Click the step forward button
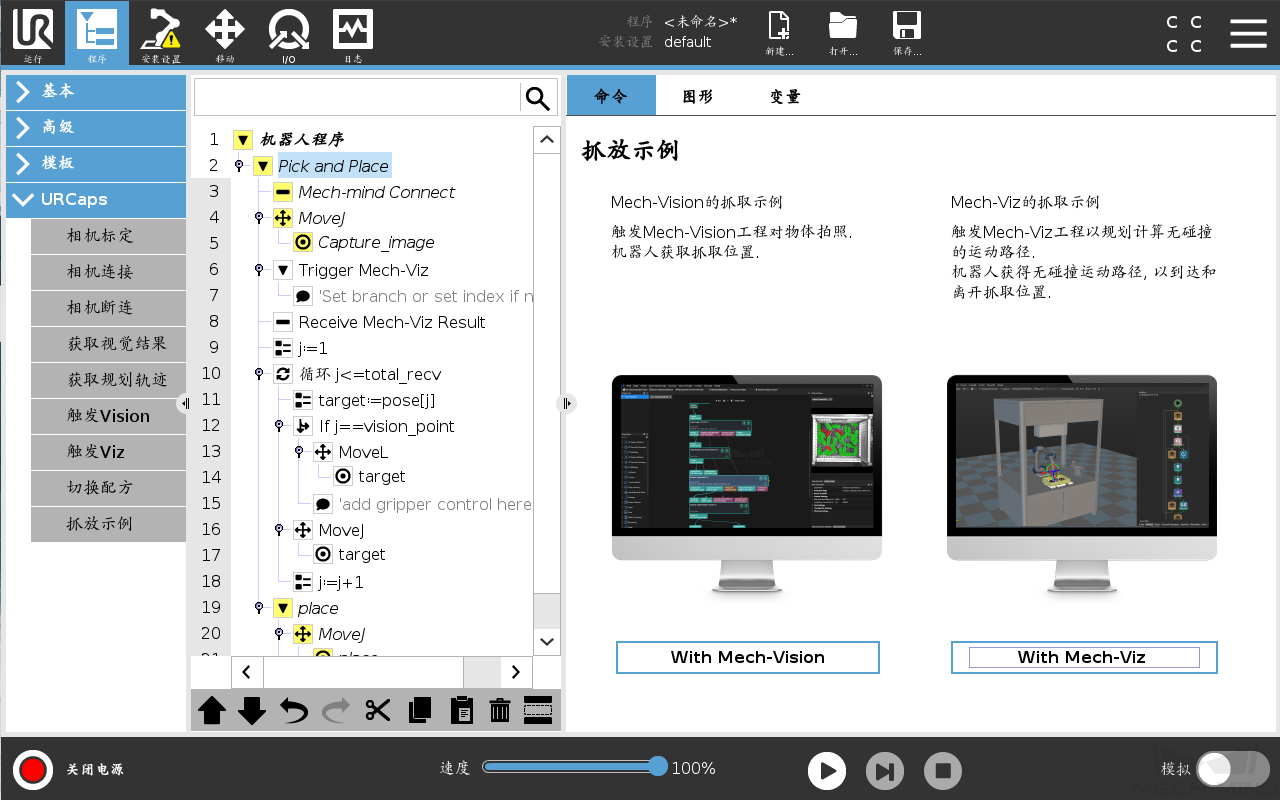 [x=884, y=771]
